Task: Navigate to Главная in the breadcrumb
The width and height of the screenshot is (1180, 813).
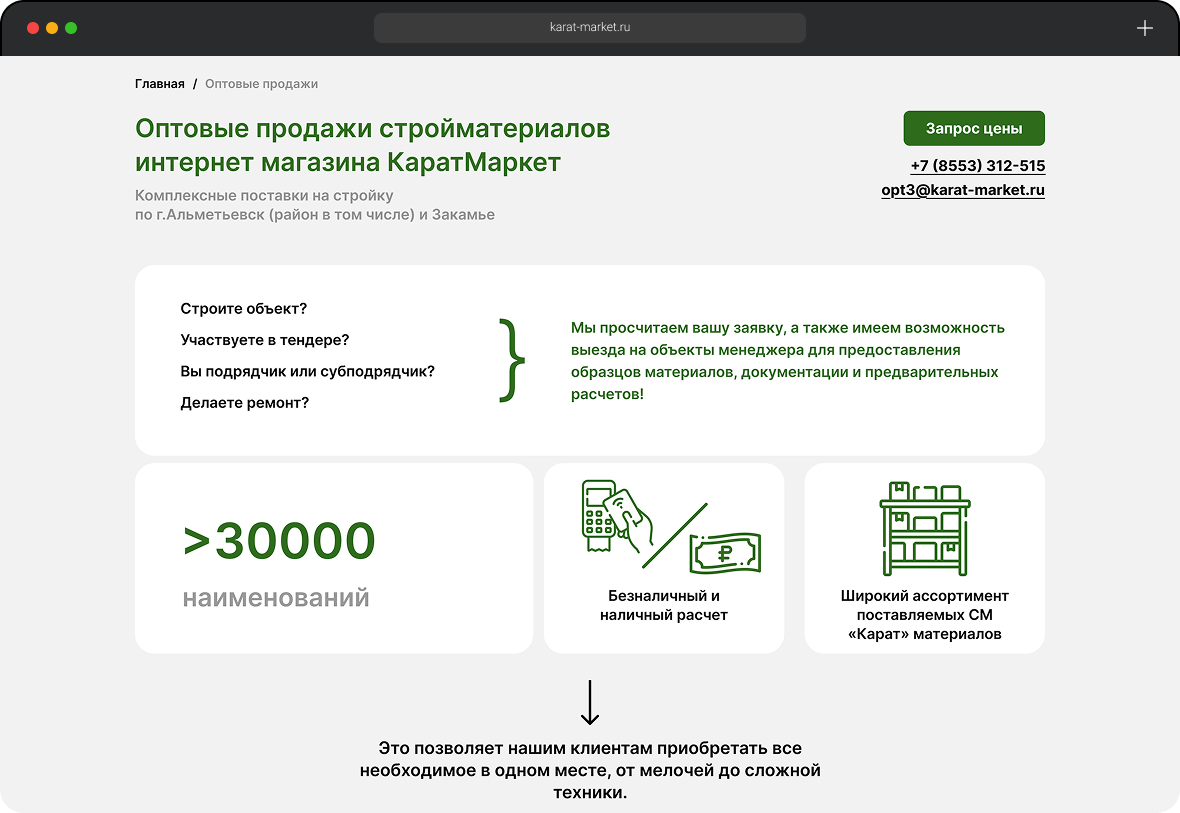Action: coord(159,84)
